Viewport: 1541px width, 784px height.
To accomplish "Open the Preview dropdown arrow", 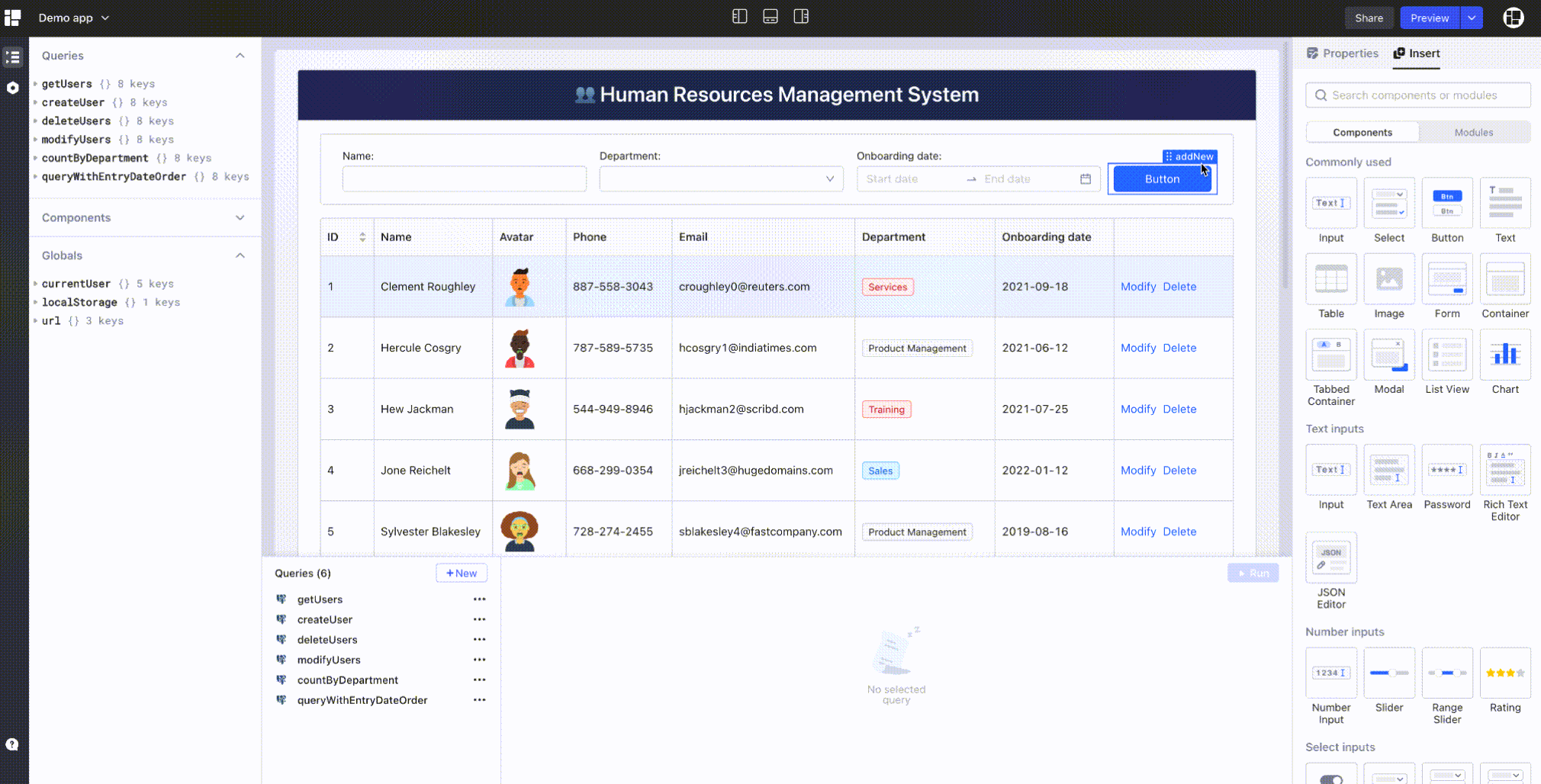I will [x=1472, y=17].
